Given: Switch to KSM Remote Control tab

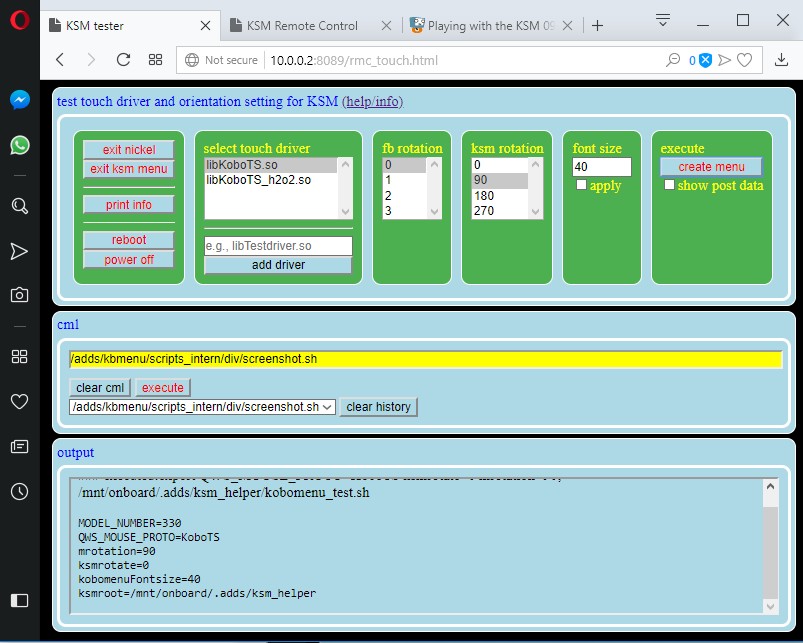Looking at the screenshot, I should (311, 26).
